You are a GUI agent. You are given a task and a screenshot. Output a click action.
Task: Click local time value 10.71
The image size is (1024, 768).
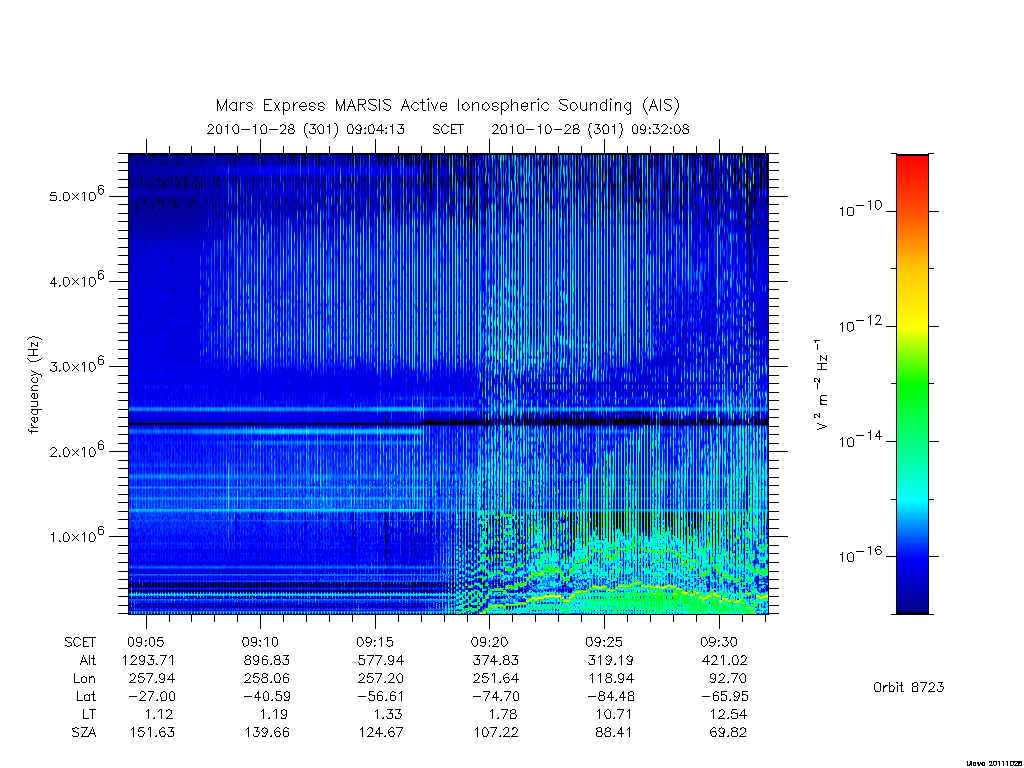pyautogui.click(x=614, y=714)
